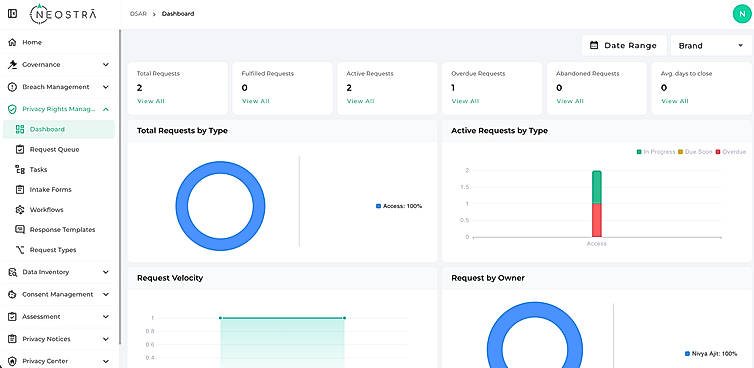The height and width of the screenshot is (368, 754).
Task: Select Dashboard in the sidebar
Action: [x=59, y=129]
